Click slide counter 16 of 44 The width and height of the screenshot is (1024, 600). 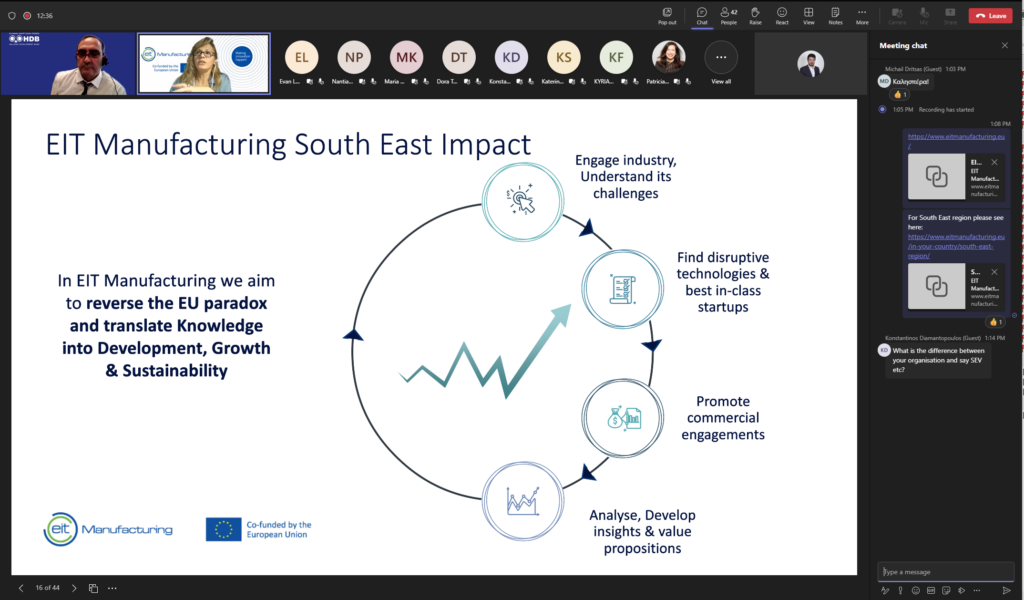48,588
